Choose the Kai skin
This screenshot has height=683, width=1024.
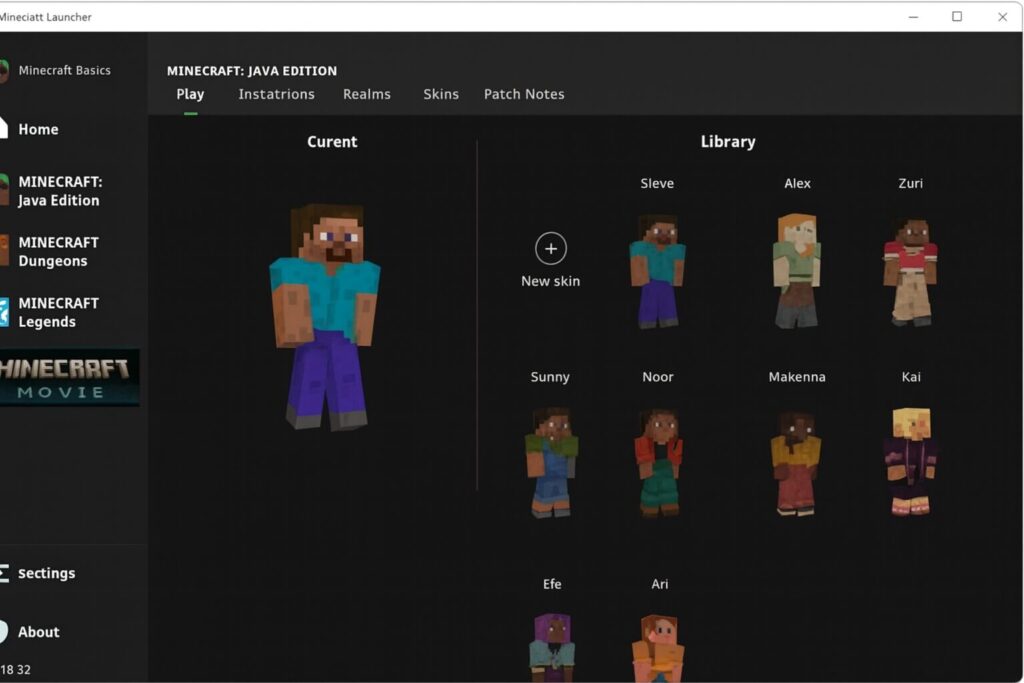point(911,462)
